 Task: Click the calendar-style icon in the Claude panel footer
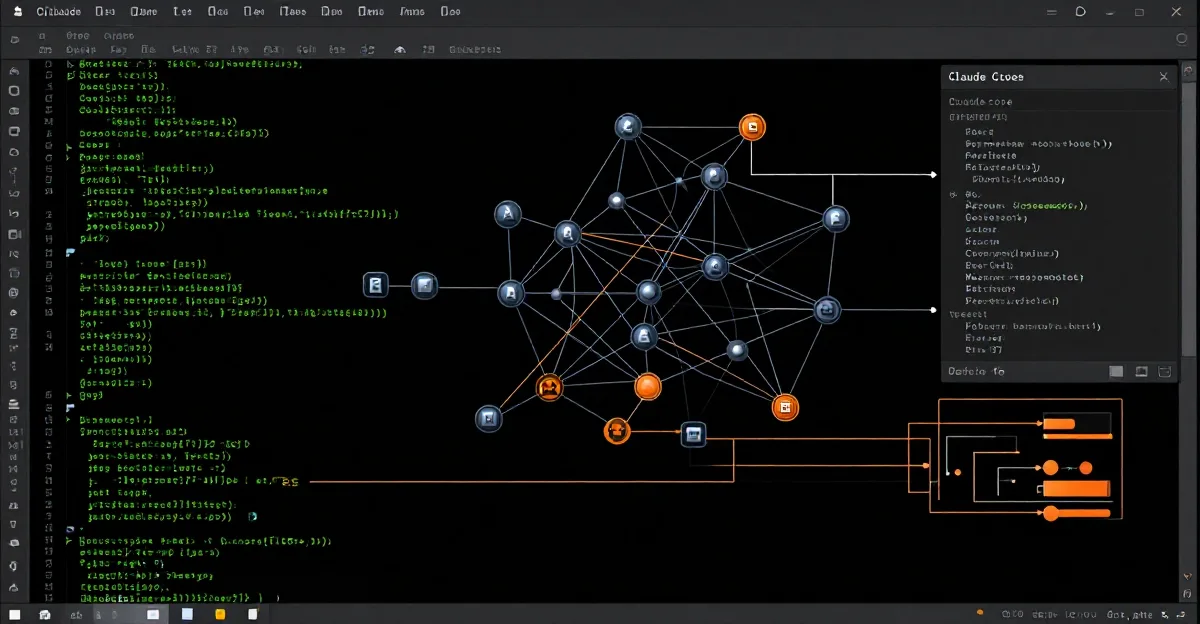tap(1165, 372)
